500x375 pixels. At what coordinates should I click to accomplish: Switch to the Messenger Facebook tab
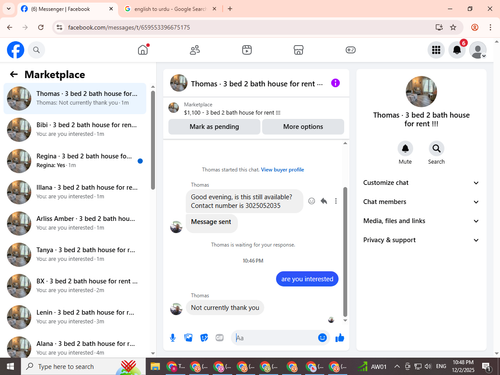tap(67, 9)
